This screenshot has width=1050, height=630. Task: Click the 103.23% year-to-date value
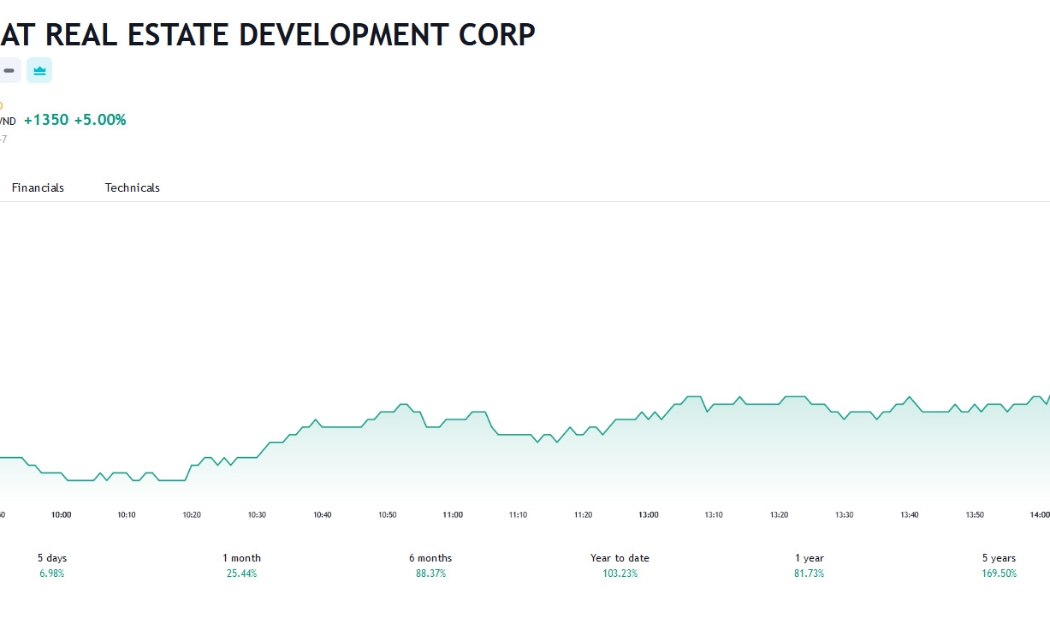(620, 573)
